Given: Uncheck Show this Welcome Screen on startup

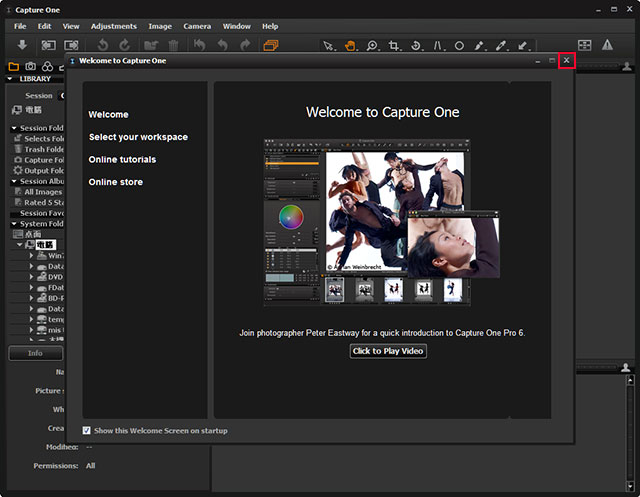Looking at the screenshot, I should (x=87, y=430).
